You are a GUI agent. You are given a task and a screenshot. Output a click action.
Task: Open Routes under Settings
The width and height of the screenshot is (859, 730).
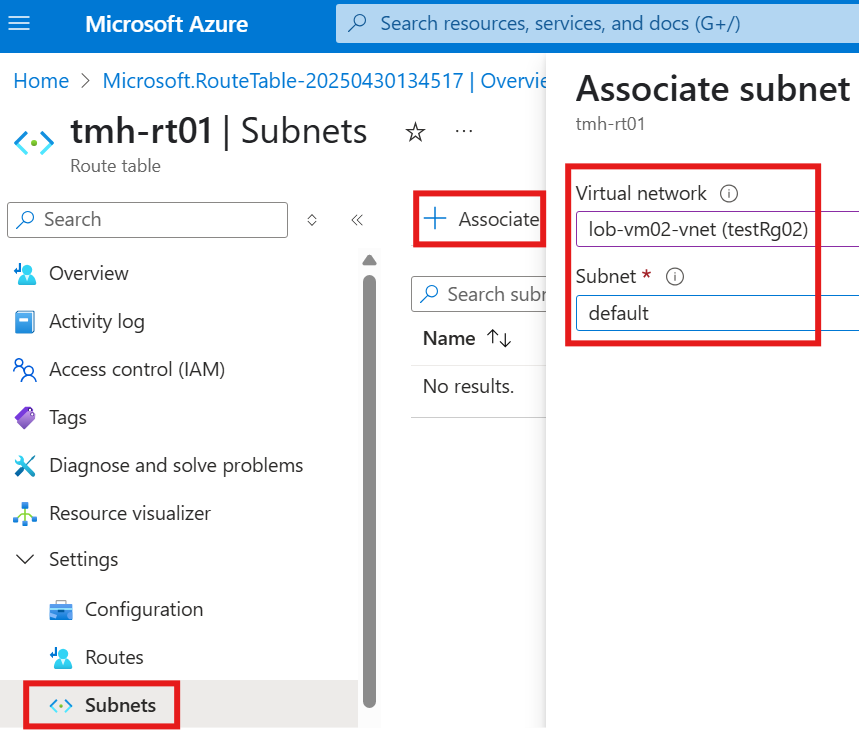[x=114, y=657]
